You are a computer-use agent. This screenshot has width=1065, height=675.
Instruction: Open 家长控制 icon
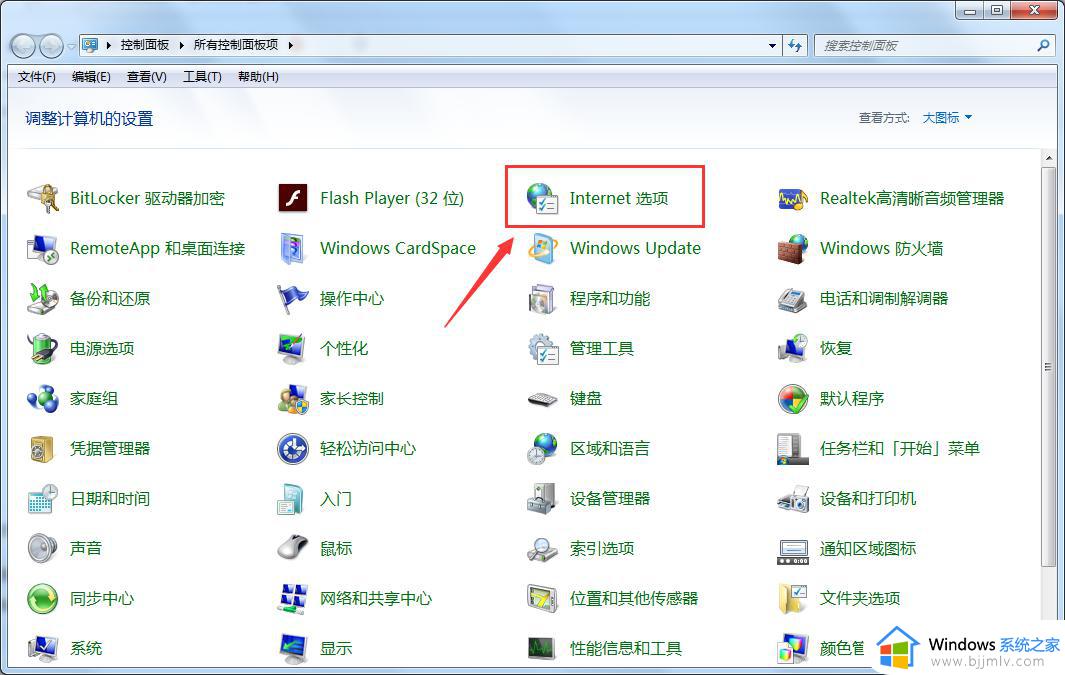coord(293,399)
